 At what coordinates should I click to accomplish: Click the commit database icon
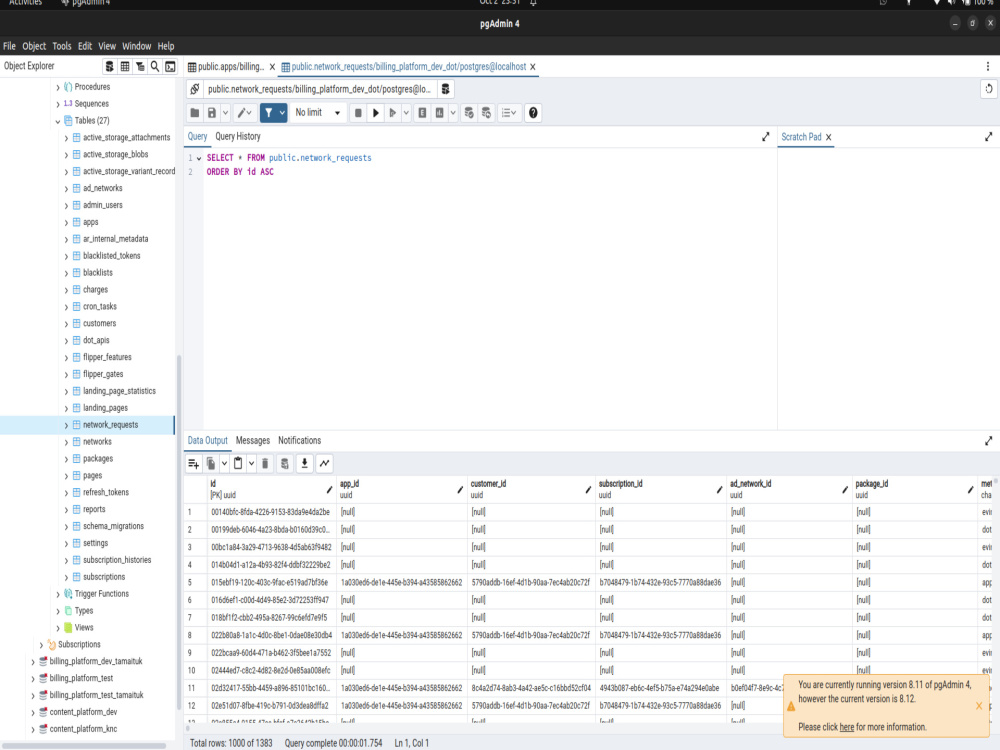coord(469,113)
